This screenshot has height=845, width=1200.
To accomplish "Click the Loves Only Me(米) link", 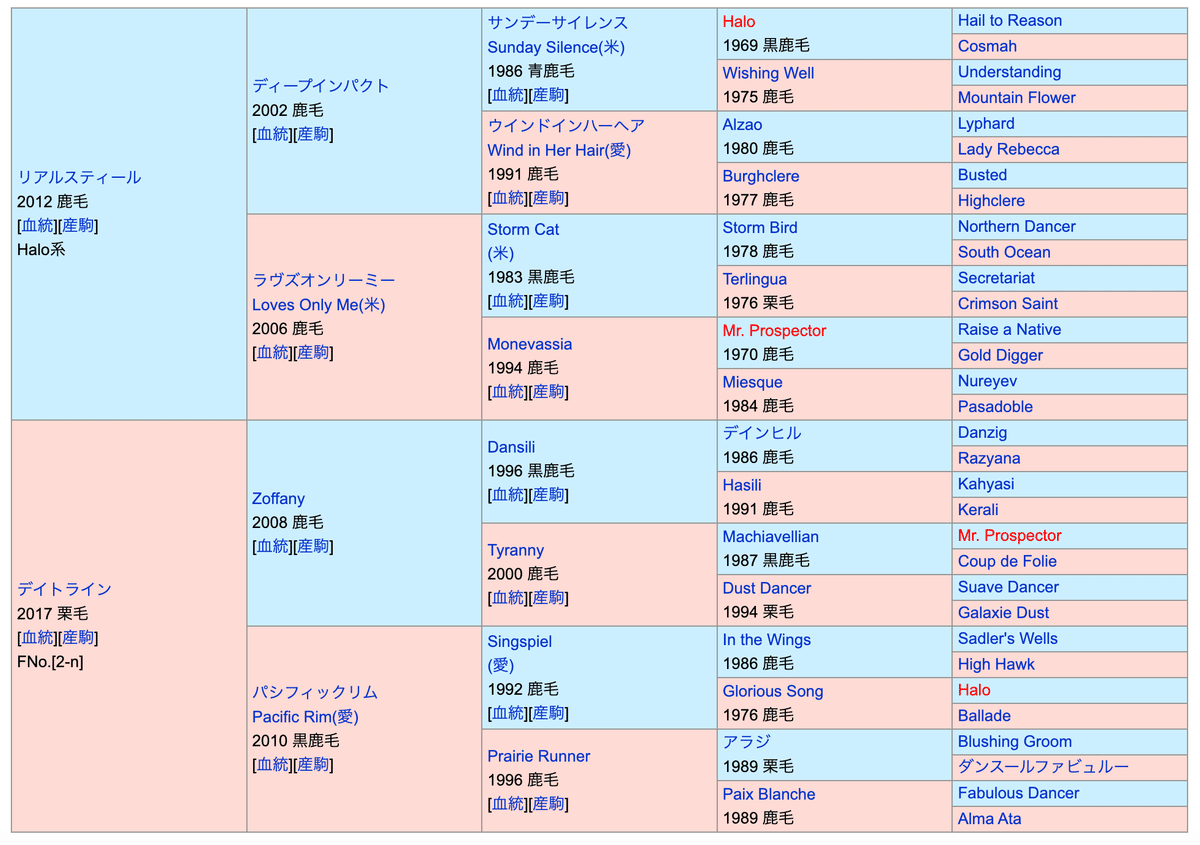I will click(x=318, y=305).
